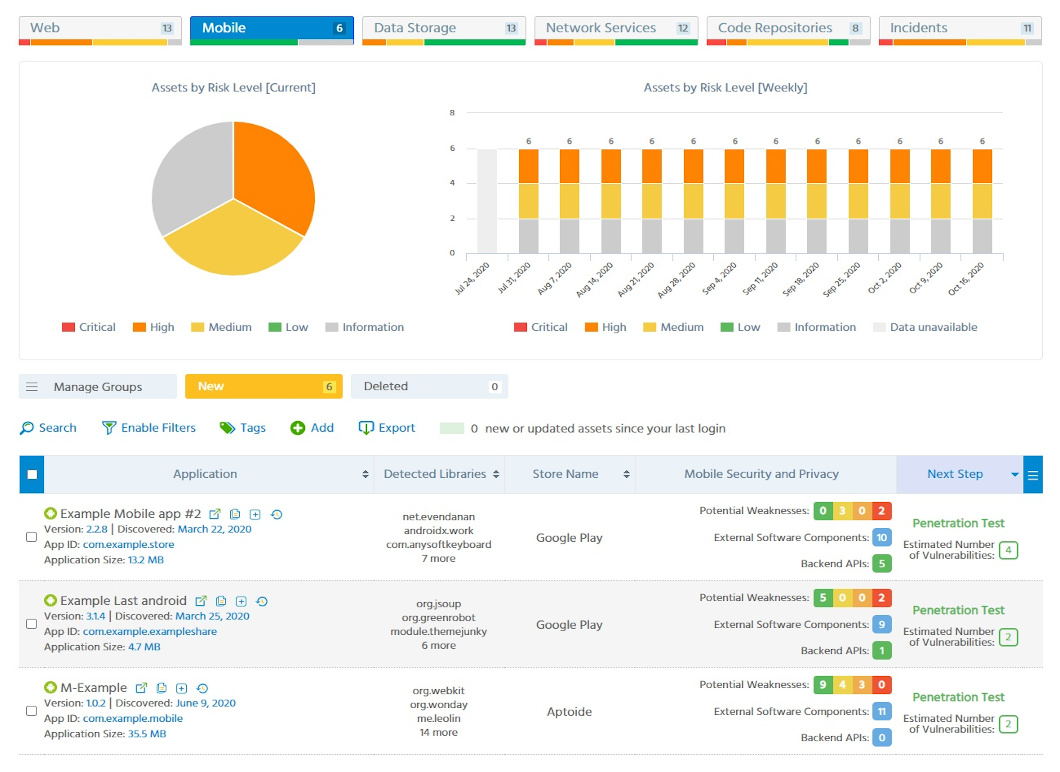Click the copy icon next to M-Example

[161, 688]
